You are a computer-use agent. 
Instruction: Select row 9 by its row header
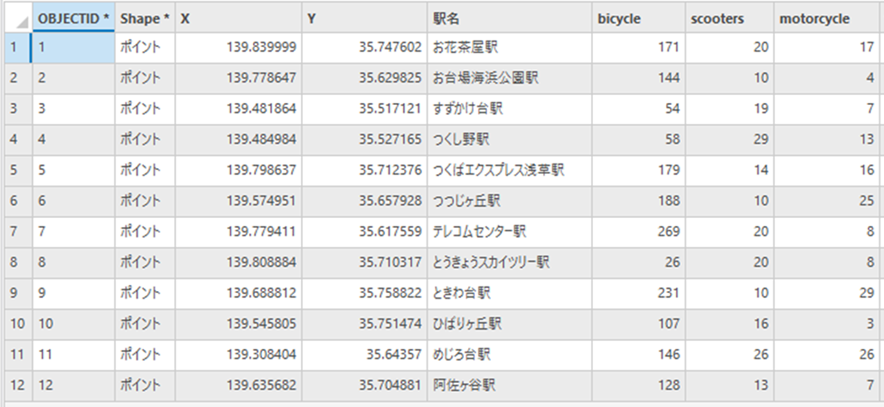(15, 294)
